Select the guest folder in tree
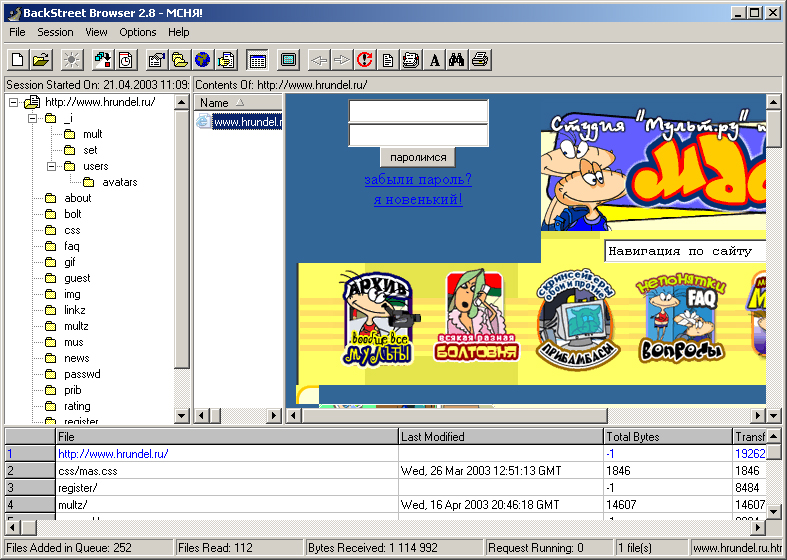The height and width of the screenshot is (560, 787). coord(77,278)
